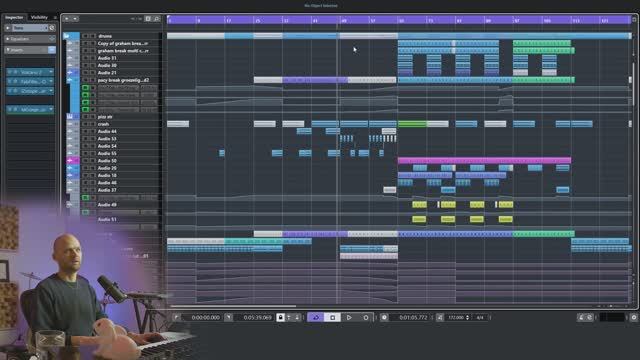Select the Audio 49 track
The height and width of the screenshot is (360, 640).
tap(107, 204)
